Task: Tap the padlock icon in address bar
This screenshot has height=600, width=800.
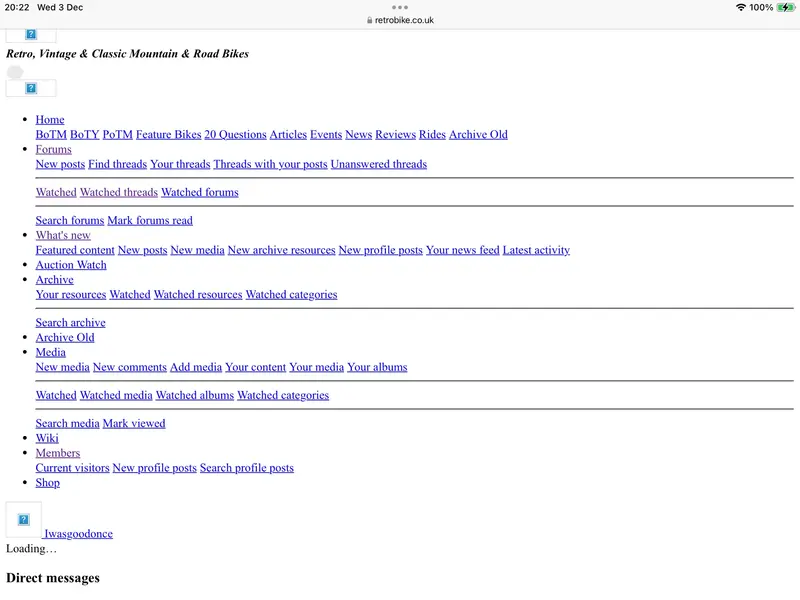Action: pyautogui.click(x=369, y=20)
